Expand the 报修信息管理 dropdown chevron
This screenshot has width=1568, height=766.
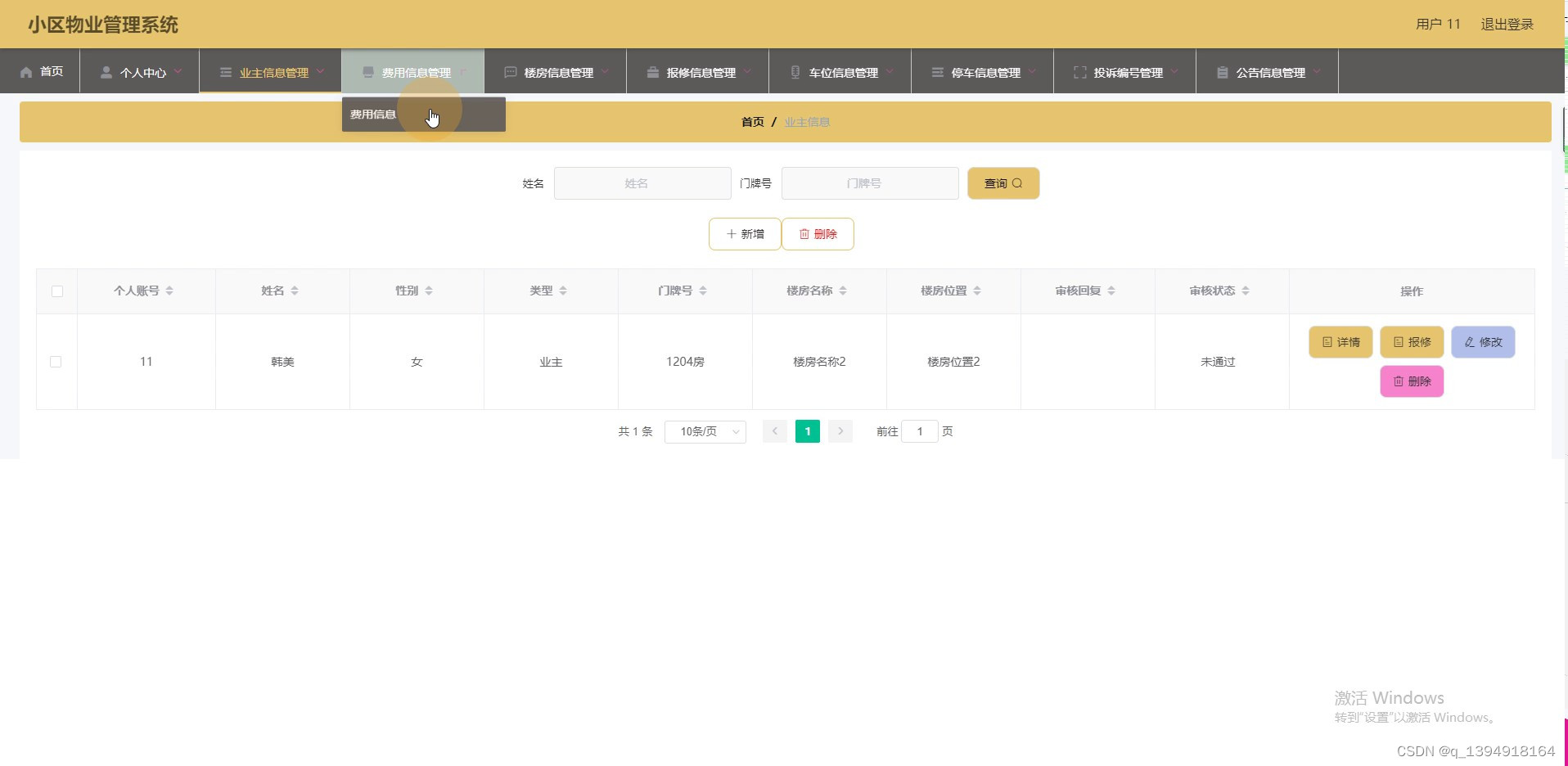[747, 71]
